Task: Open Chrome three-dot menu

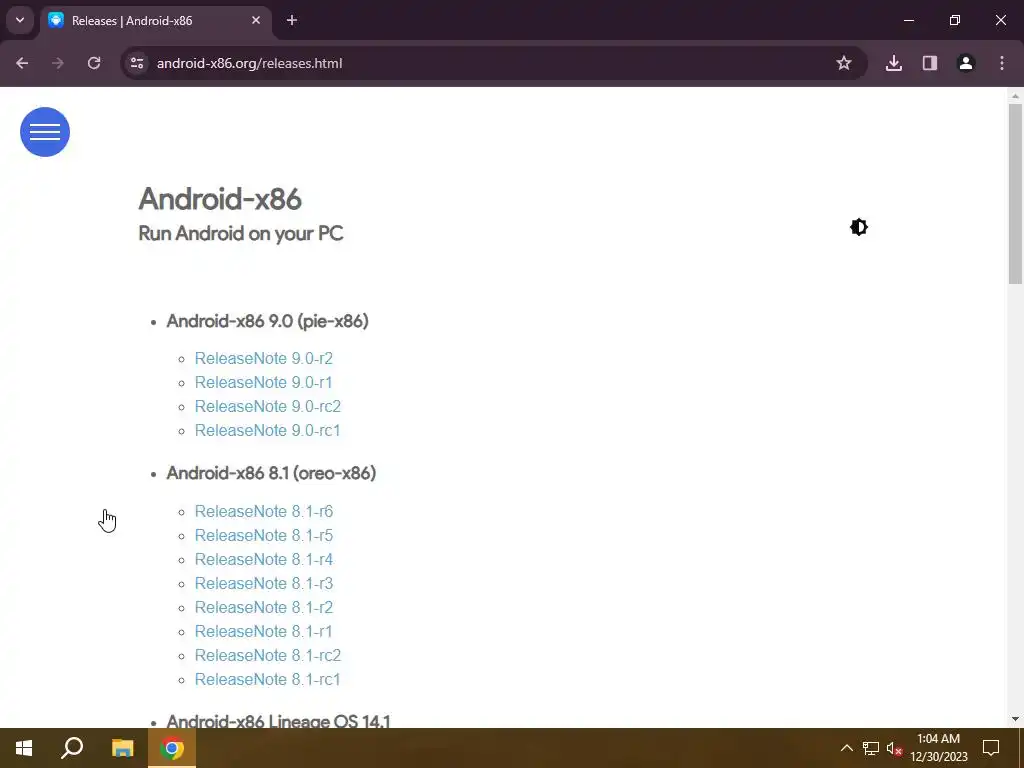Action: tap(1002, 63)
